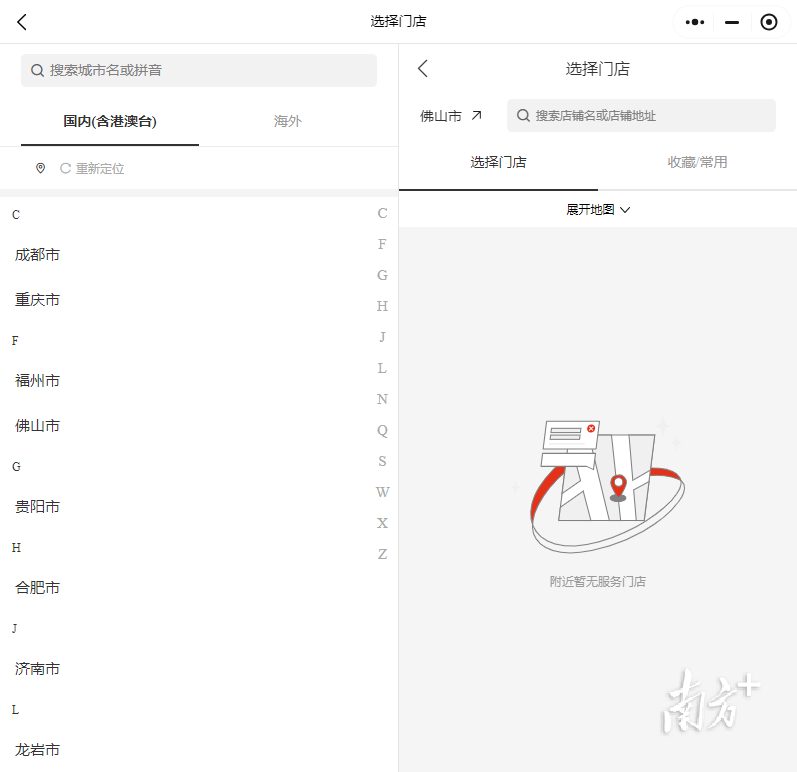Choose 成都市 from the city list
Screen dimensions: 797x772
coord(38,255)
